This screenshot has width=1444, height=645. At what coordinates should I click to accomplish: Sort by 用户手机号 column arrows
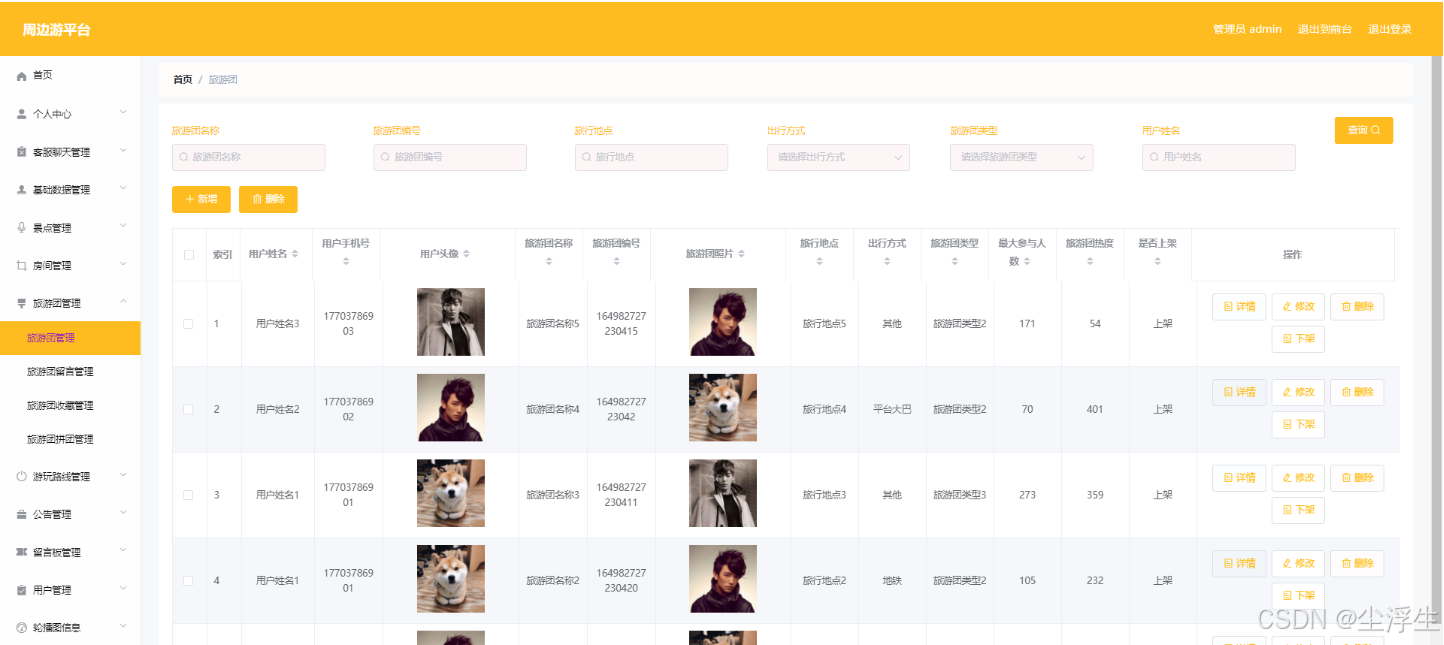pyautogui.click(x=346, y=262)
